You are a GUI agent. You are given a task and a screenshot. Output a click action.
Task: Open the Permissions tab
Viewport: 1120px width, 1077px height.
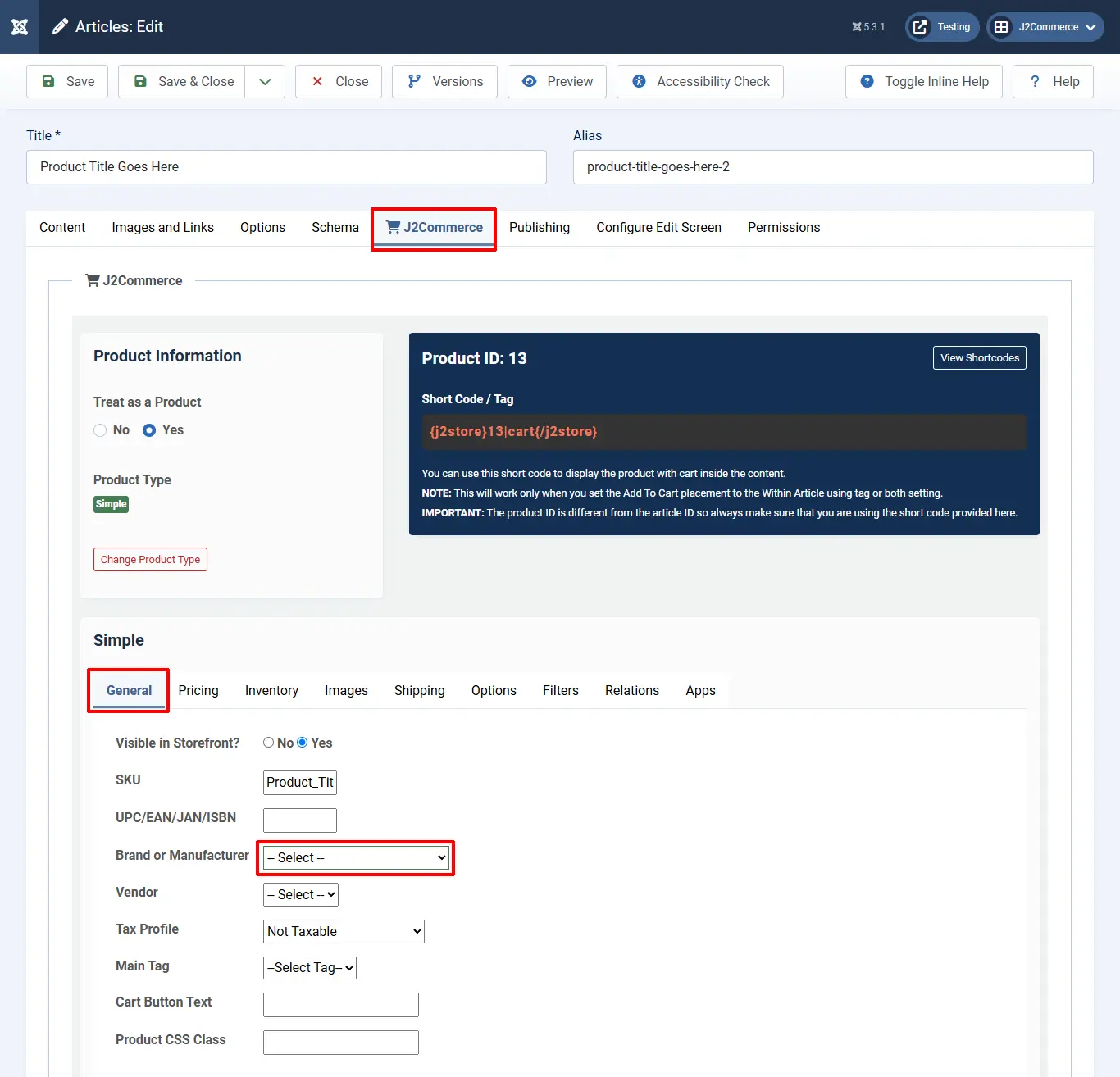click(784, 228)
